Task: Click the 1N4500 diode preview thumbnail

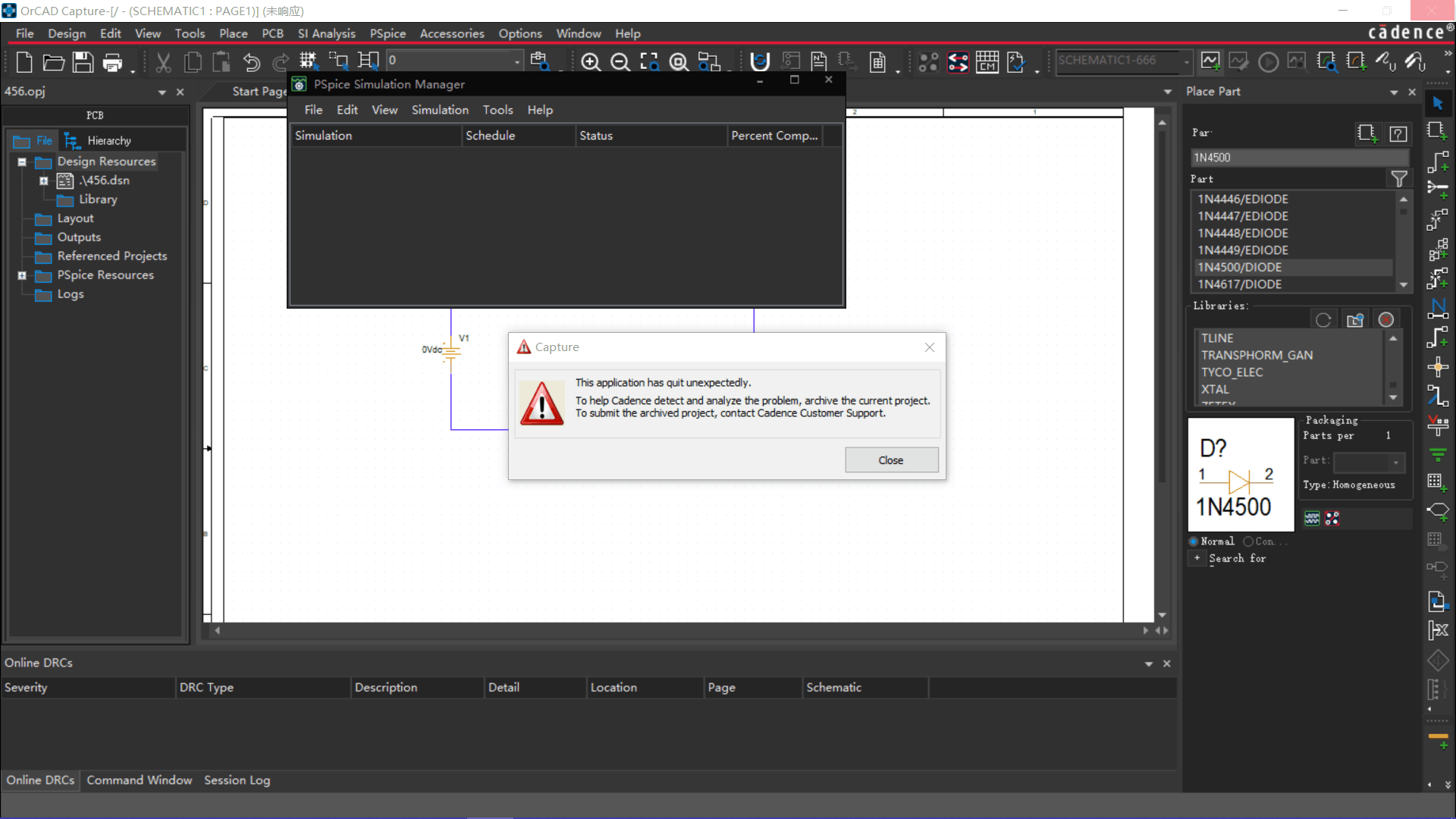Action: 1241,475
